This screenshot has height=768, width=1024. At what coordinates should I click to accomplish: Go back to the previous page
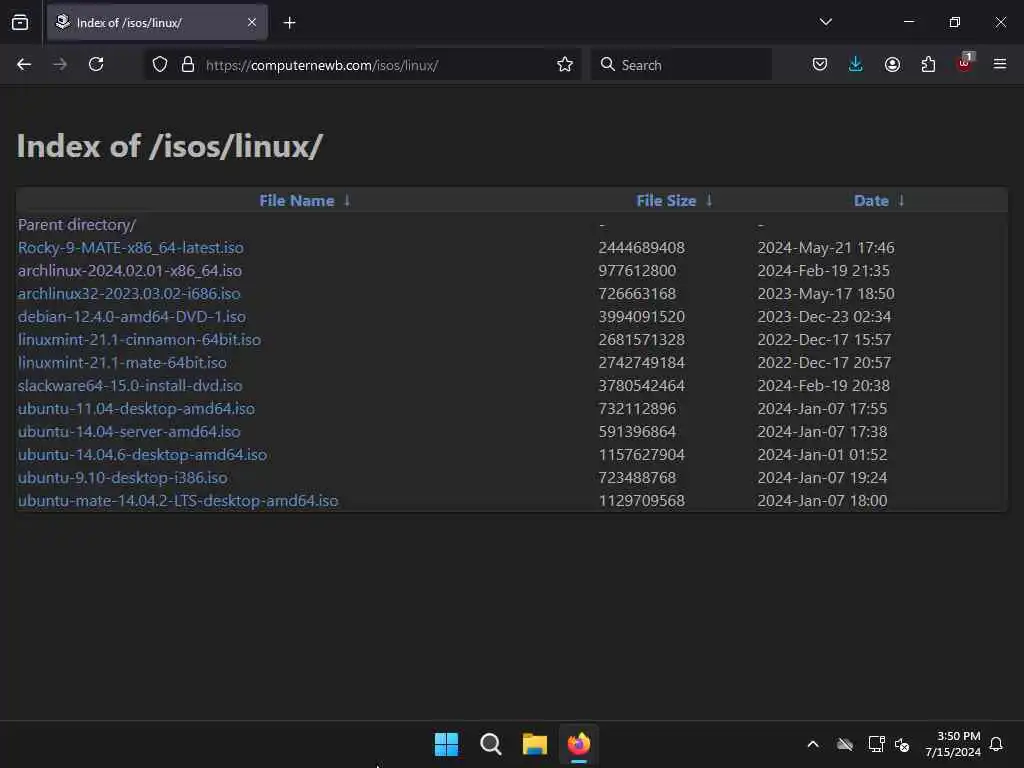[x=24, y=64]
